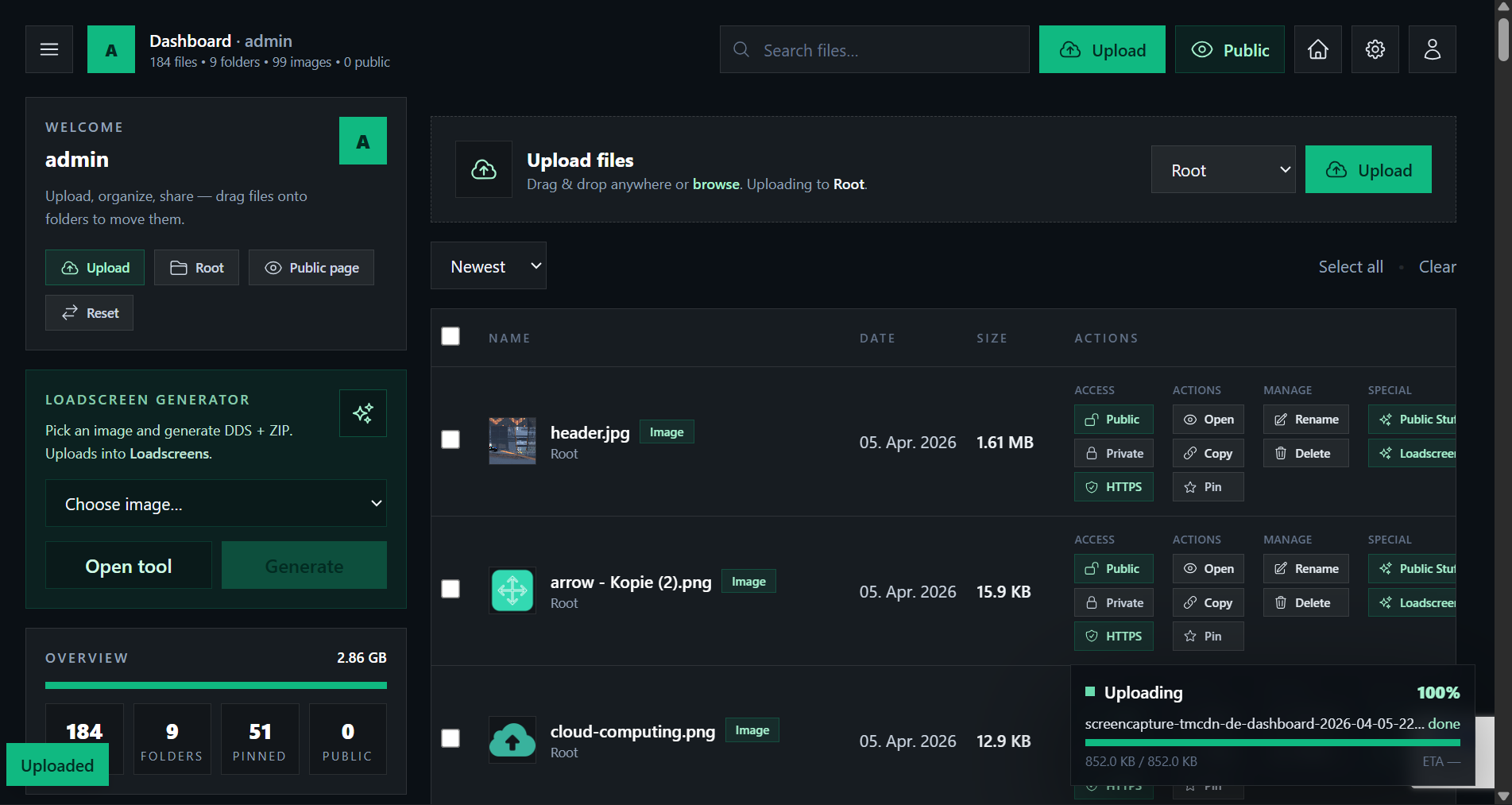Open the Public page from welcome panel

(x=311, y=268)
